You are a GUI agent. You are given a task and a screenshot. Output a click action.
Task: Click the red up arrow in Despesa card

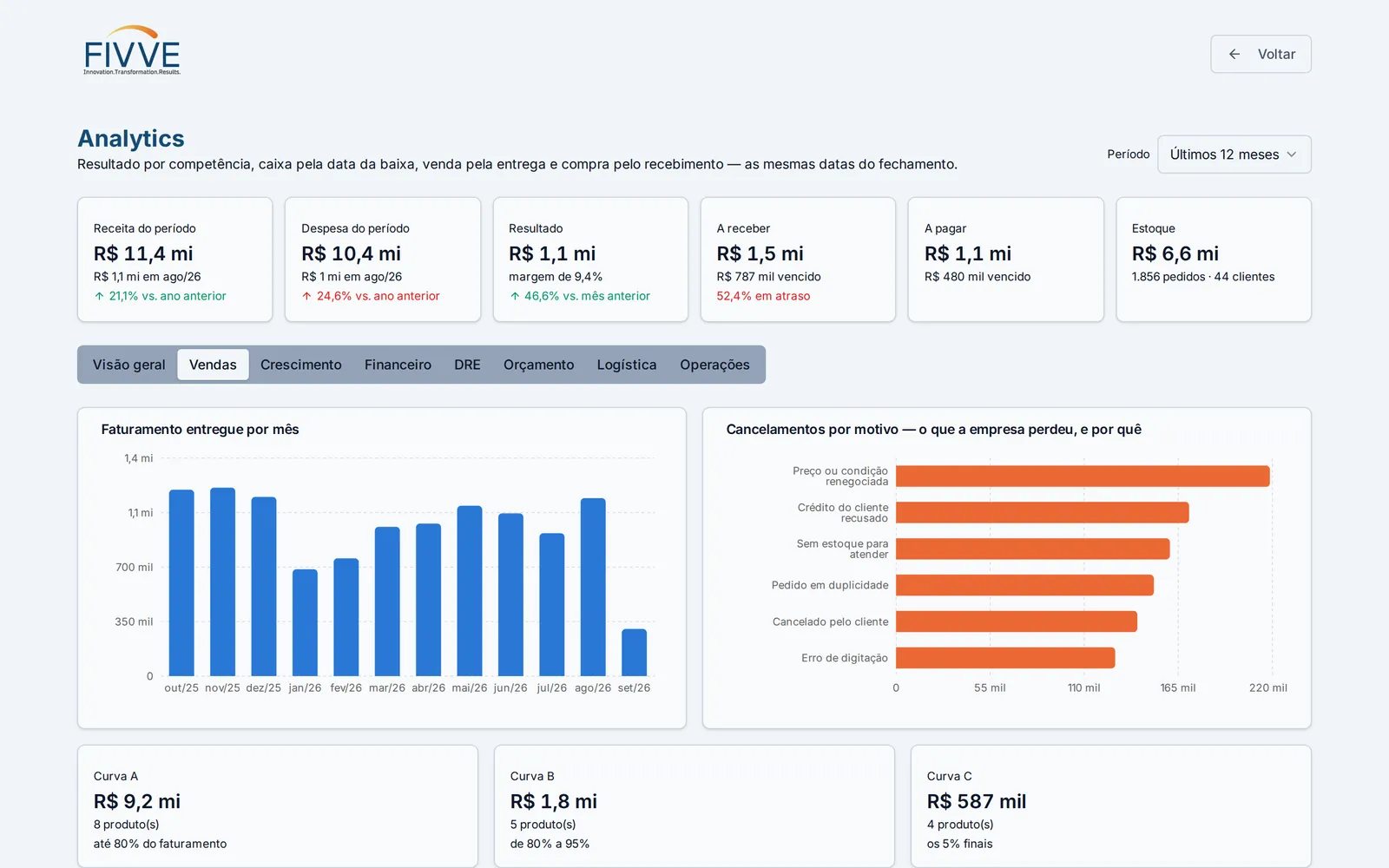(x=306, y=296)
